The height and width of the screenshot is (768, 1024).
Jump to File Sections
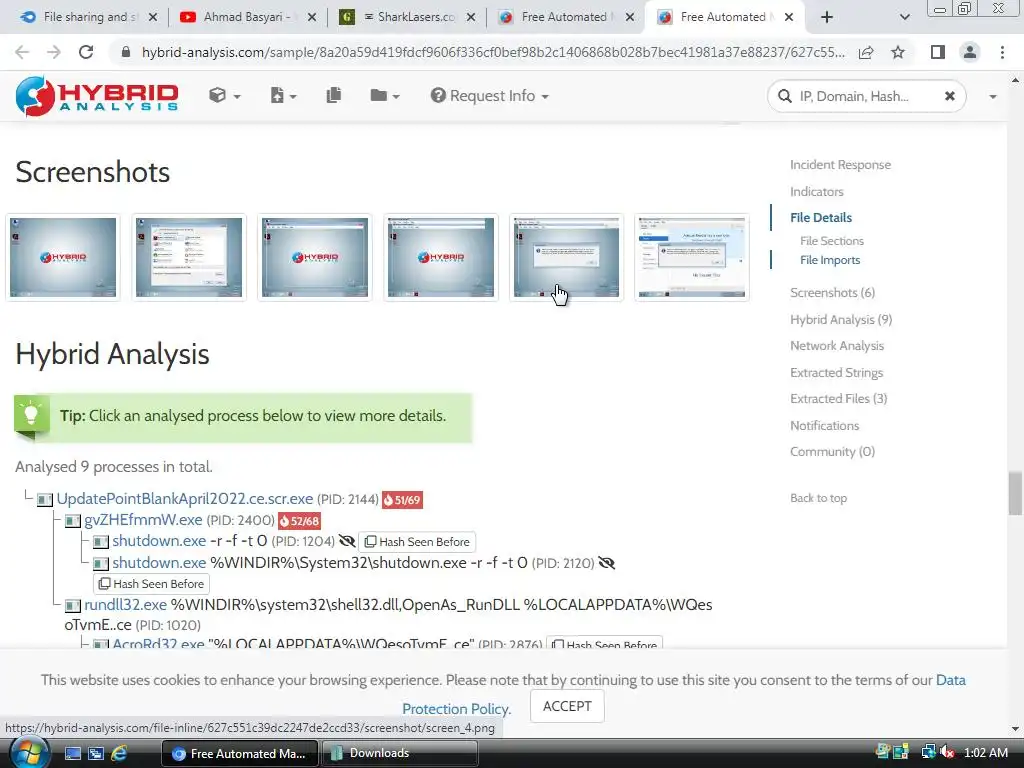[x=831, y=241]
